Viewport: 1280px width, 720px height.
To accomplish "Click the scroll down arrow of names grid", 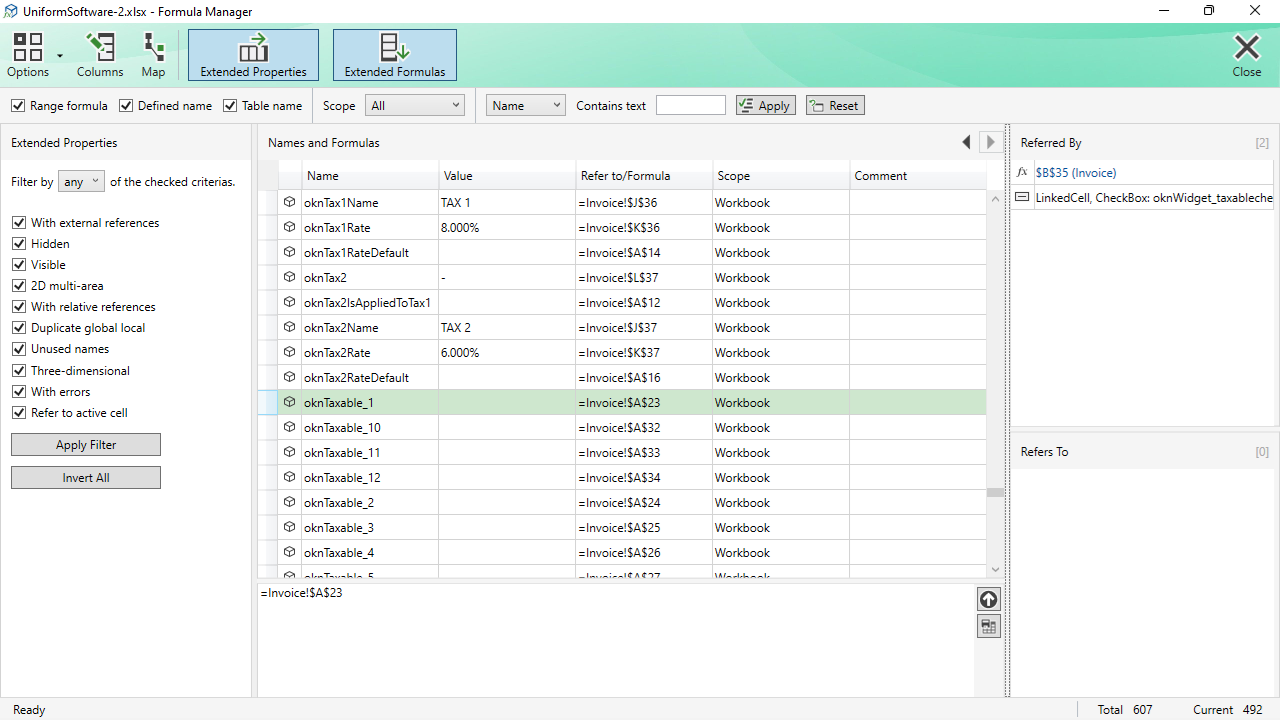I will [x=994, y=569].
